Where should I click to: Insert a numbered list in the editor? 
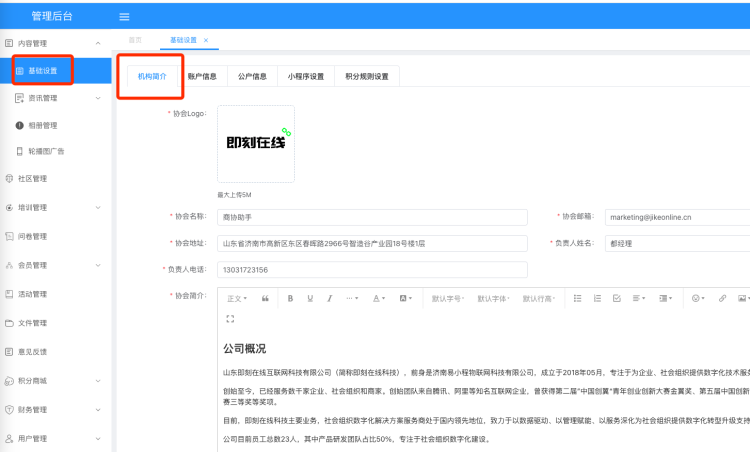pyautogui.click(x=597, y=298)
